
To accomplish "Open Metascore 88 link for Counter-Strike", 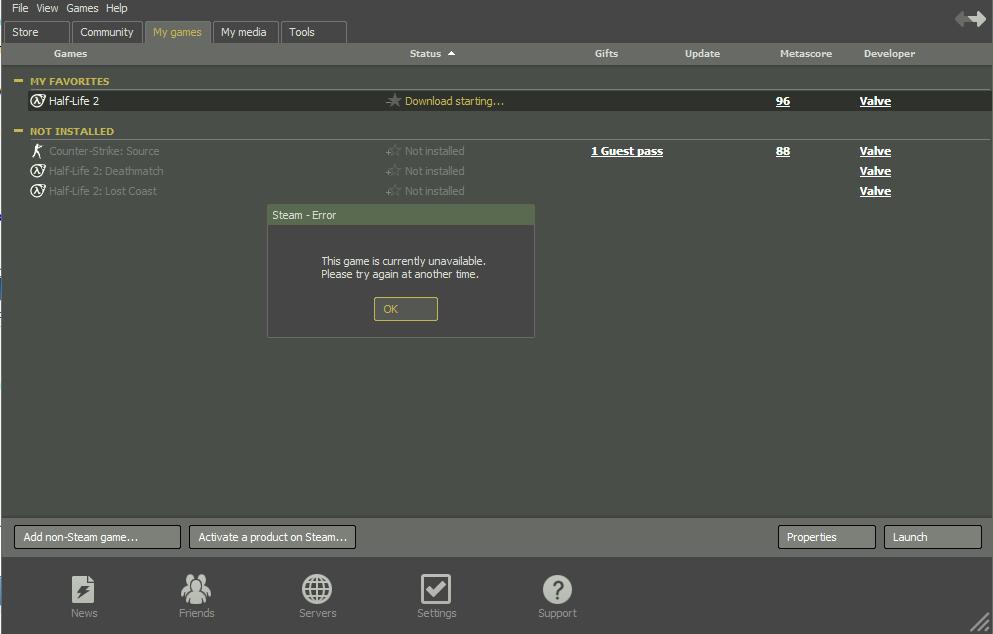I will 783,151.
